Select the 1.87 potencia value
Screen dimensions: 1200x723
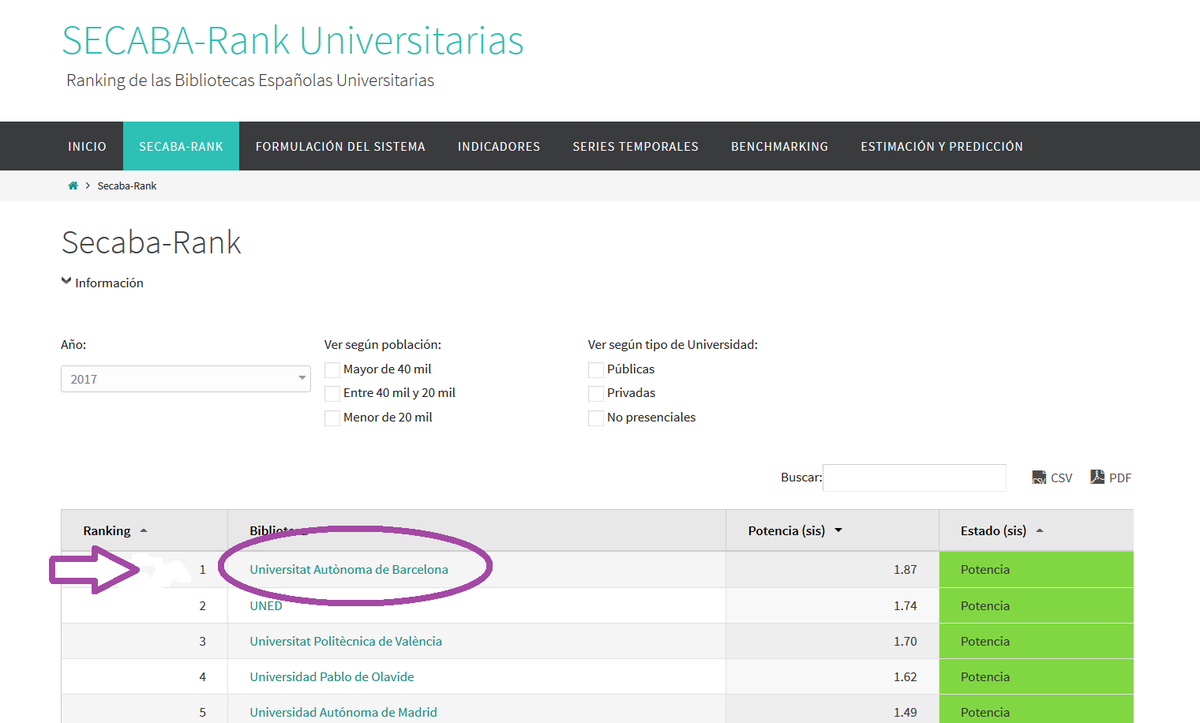pyautogui.click(x=905, y=570)
